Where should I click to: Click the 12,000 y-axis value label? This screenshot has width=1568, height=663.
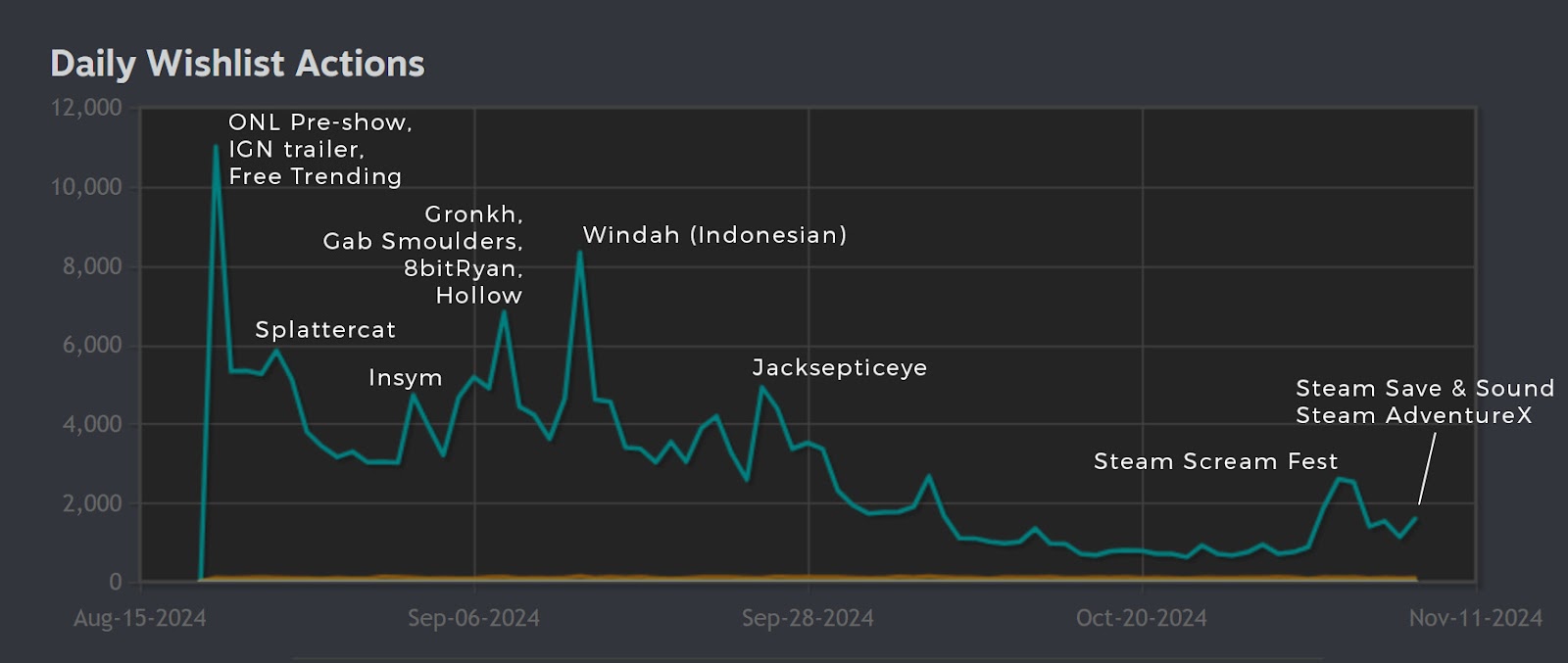click(87, 108)
